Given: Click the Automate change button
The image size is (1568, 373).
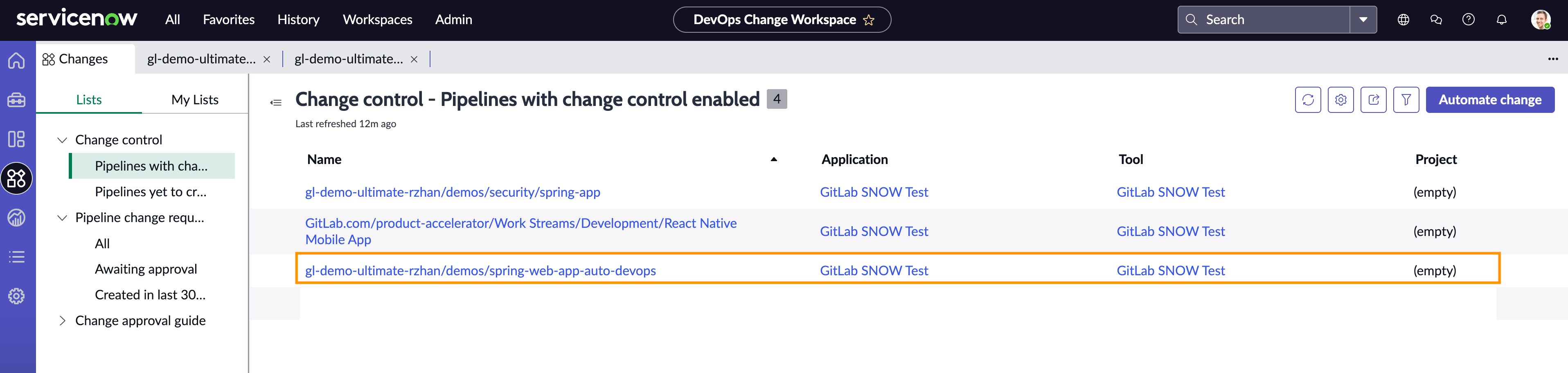Looking at the screenshot, I should click(1489, 99).
